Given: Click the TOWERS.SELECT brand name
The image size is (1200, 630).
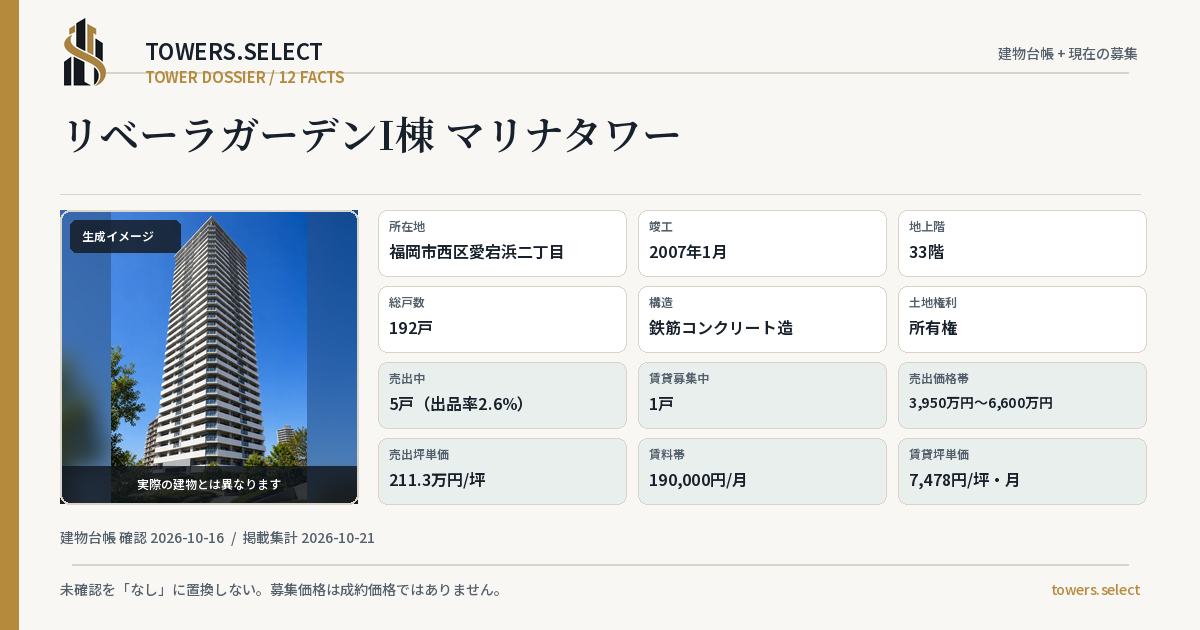Looking at the screenshot, I should (x=234, y=52).
